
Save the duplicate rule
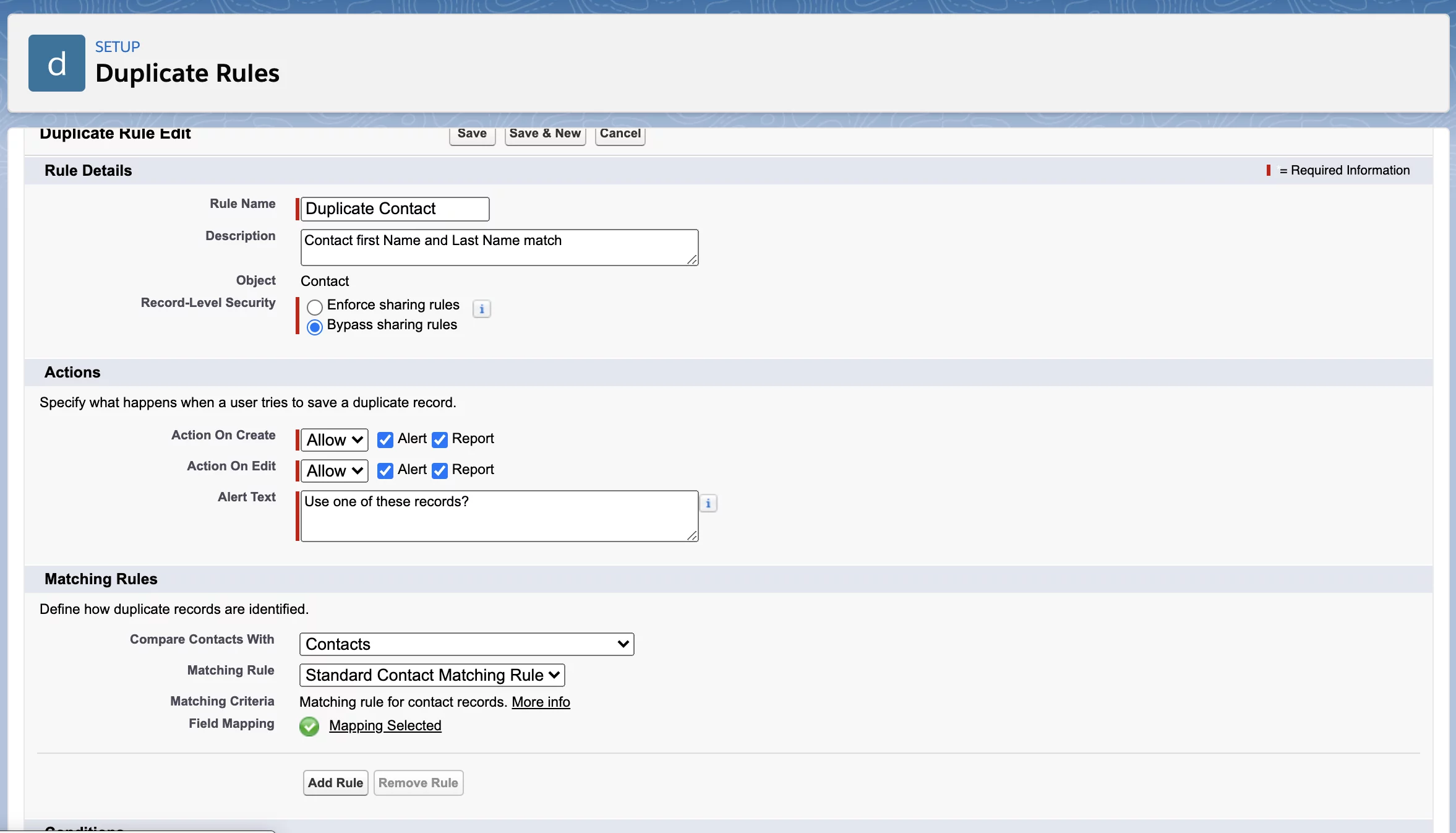coord(471,134)
